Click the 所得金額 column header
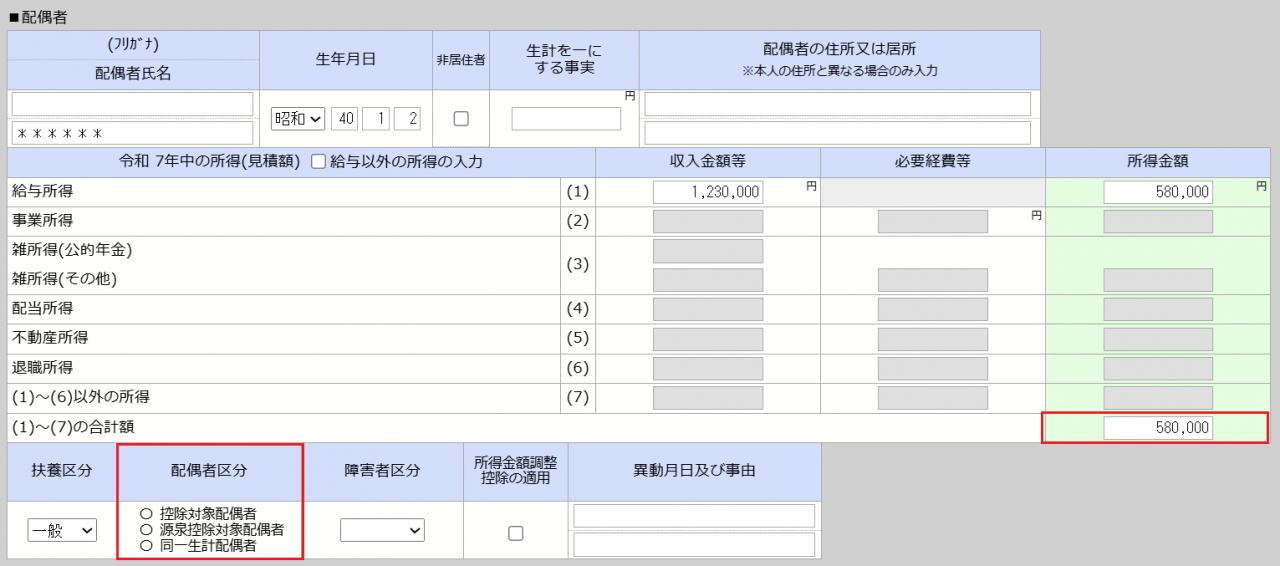 pos(1158,162)
